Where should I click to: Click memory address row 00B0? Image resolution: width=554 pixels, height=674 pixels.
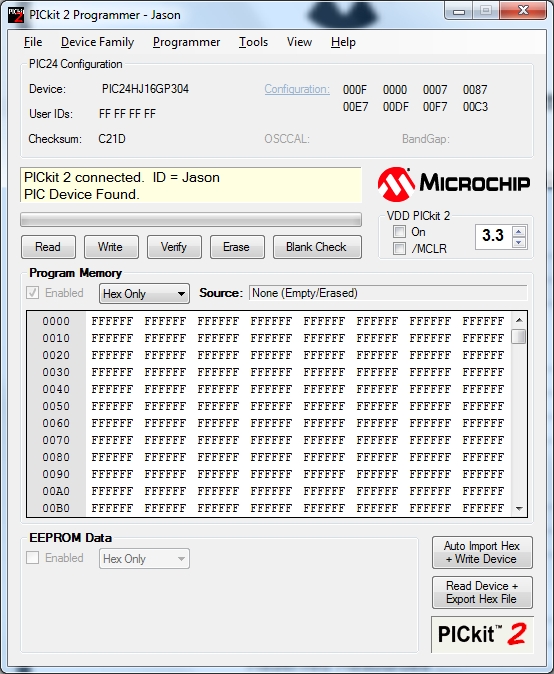tap(56, 508)
